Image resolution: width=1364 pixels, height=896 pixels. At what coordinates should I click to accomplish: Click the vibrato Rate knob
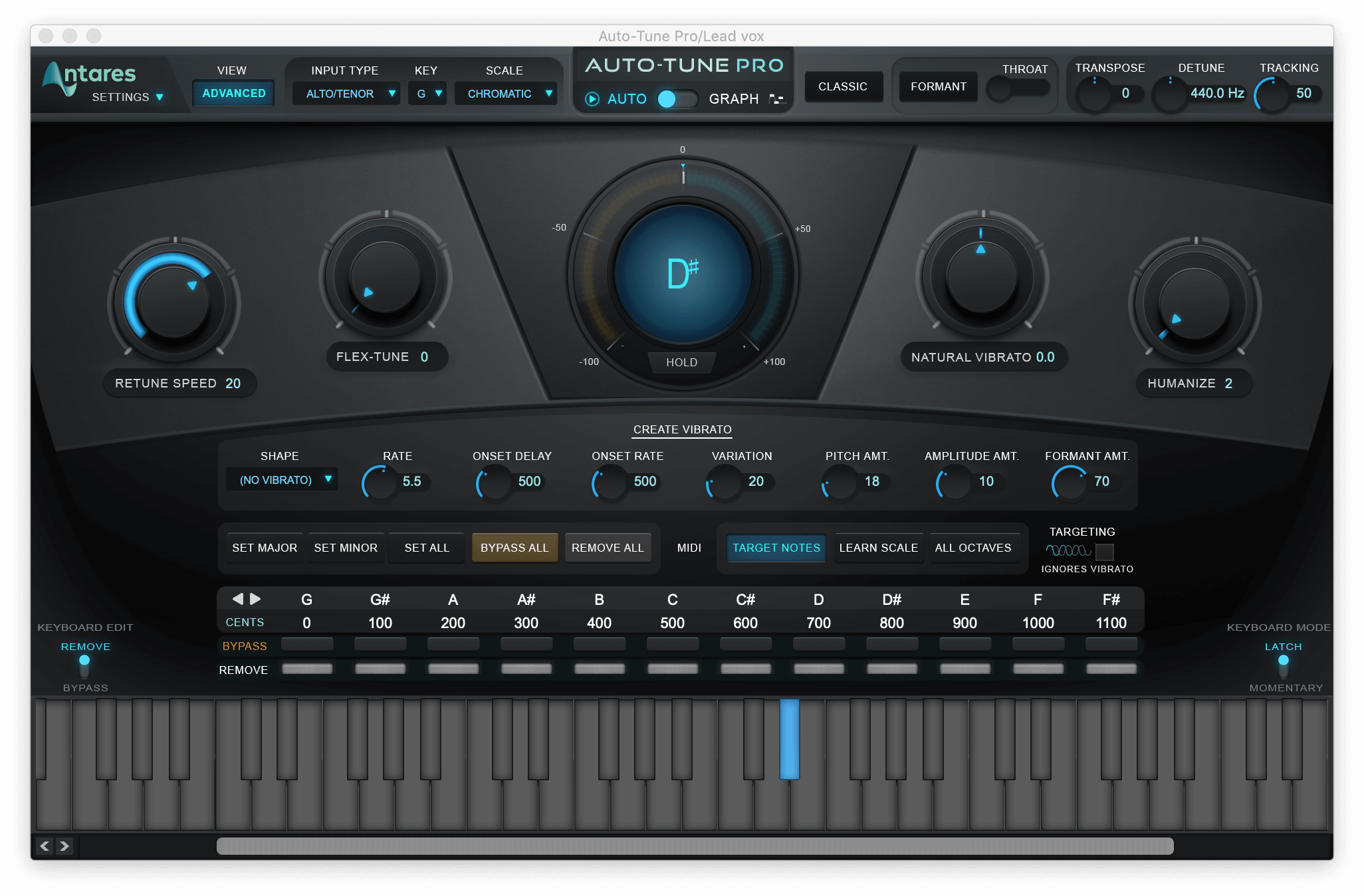pos(380,483)
